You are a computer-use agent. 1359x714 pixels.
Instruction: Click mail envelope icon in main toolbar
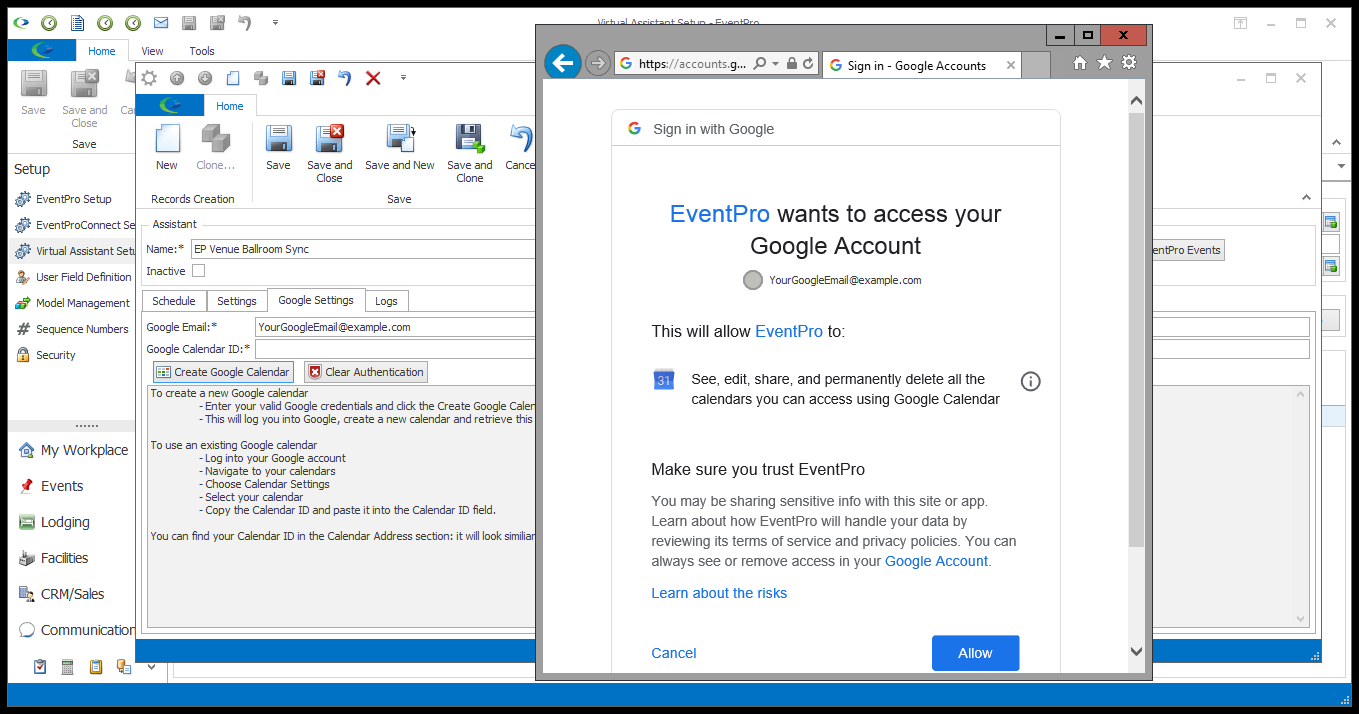[x=160, y=22]
